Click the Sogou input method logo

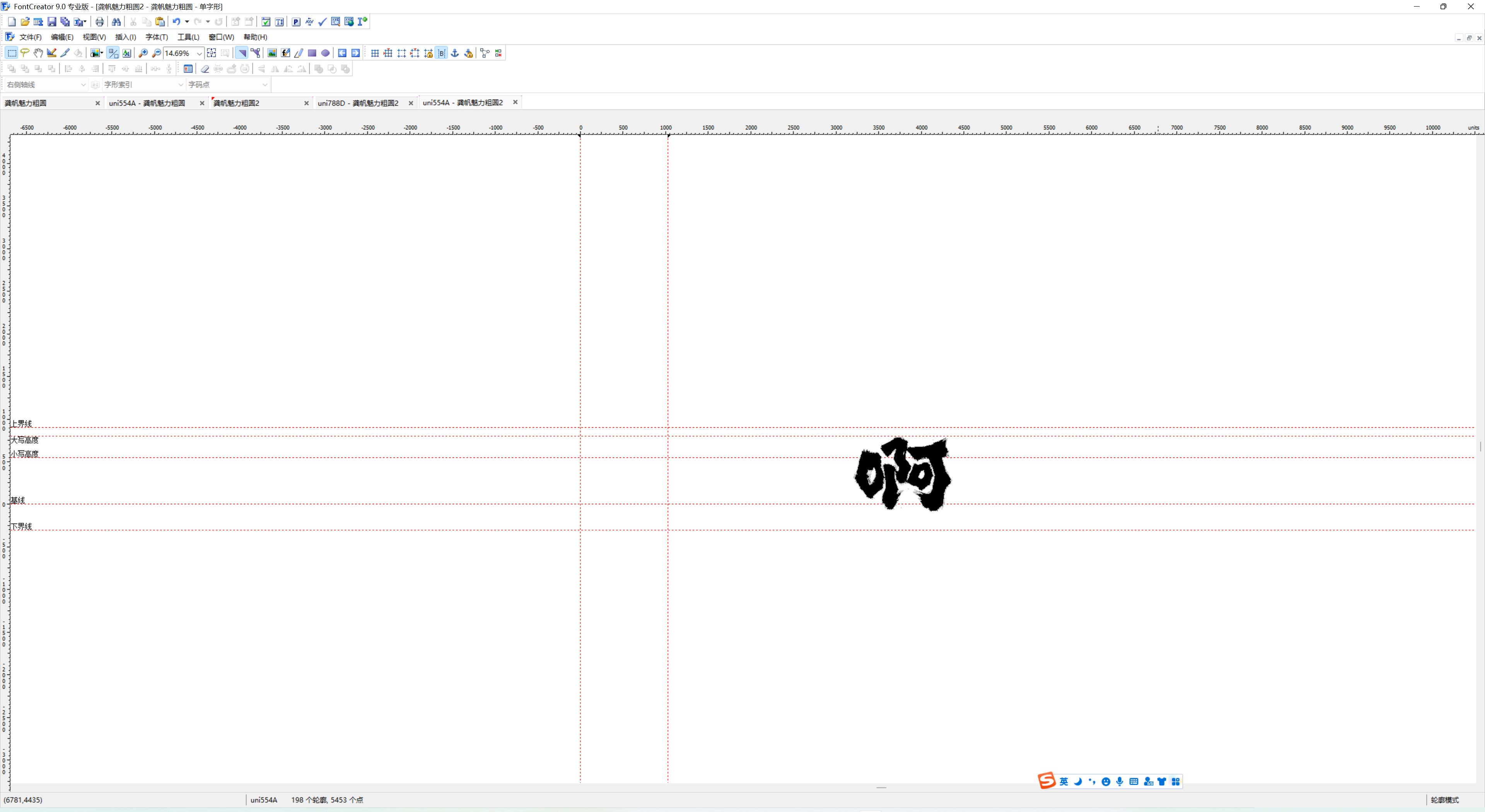(1046, 781)
